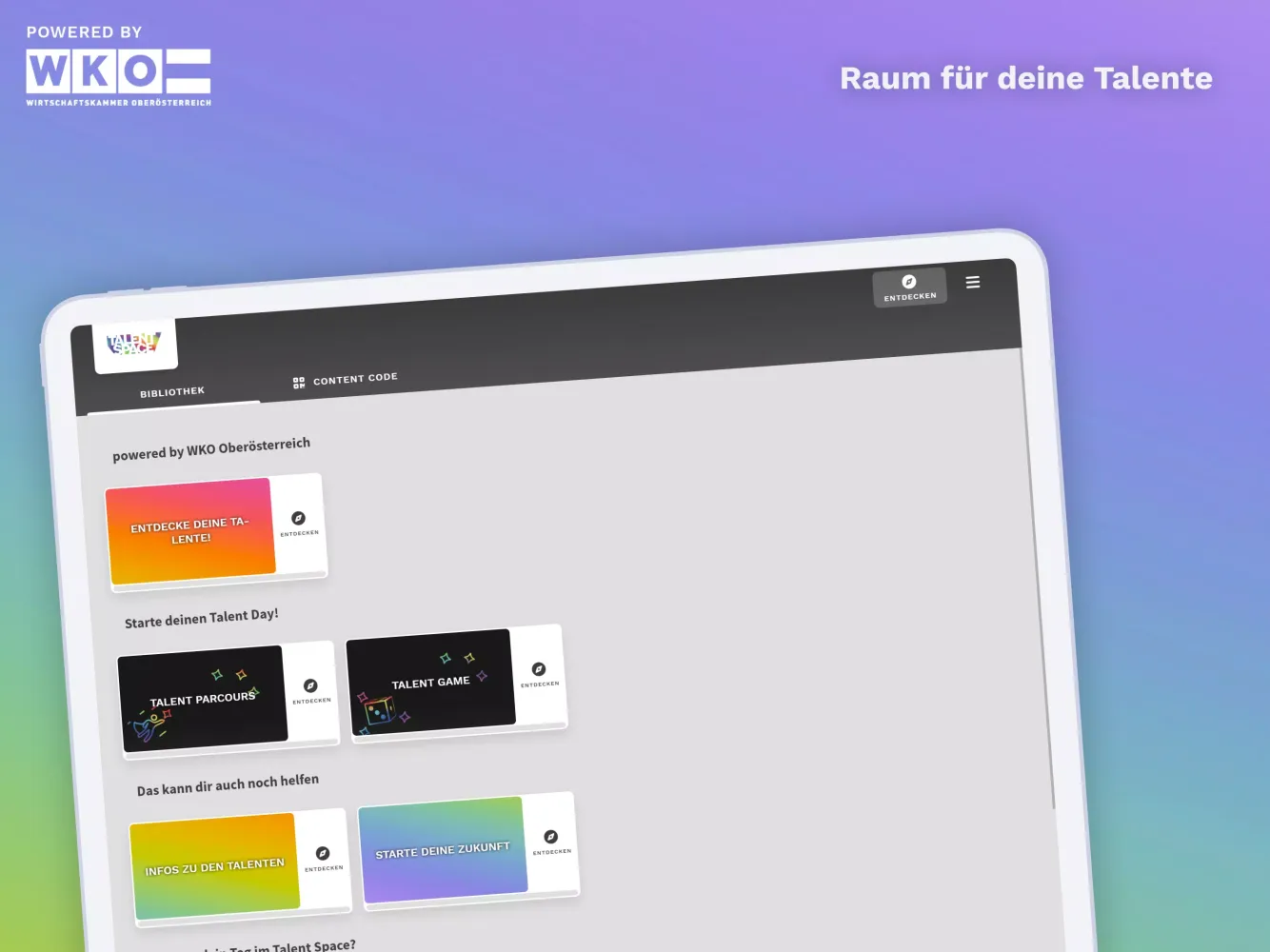Switch to the Content Code tab

[x=355, y=379]
